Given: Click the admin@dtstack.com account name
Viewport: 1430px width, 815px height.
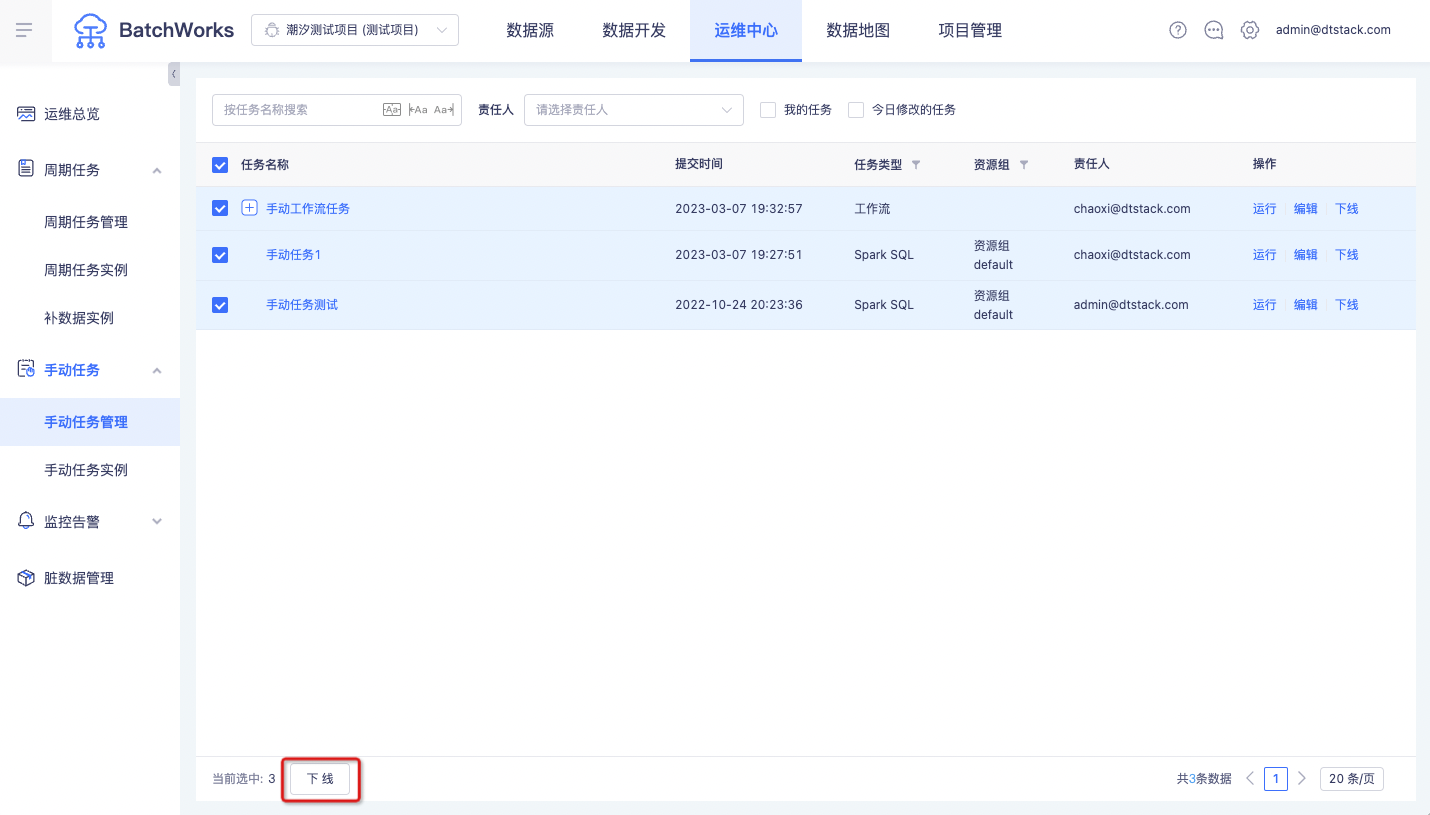Looking at the screenshot, I should click(1333, 30).
